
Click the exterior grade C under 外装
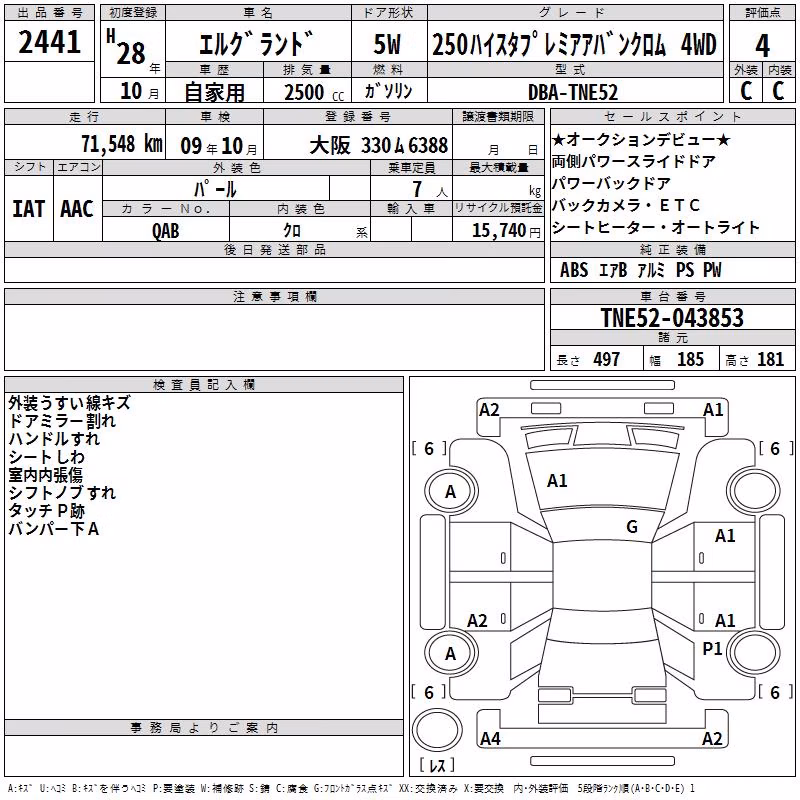[746, 91]
